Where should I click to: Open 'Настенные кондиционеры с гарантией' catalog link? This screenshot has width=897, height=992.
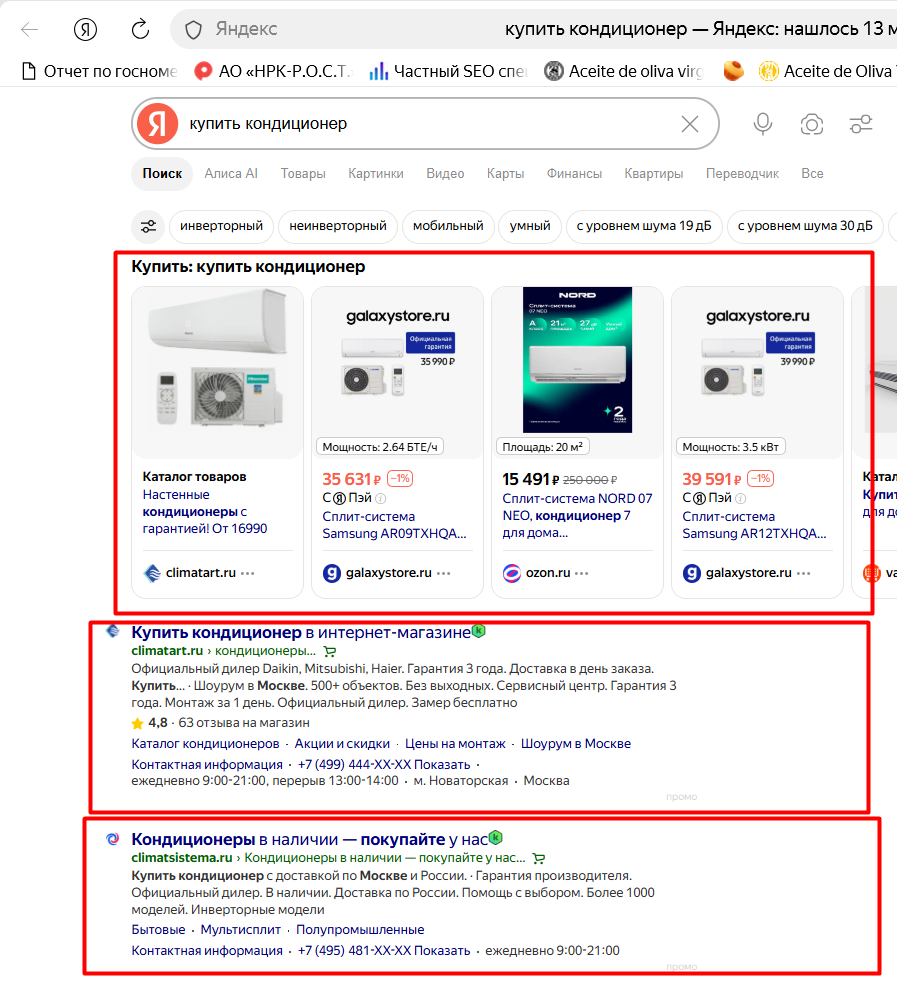[x=205, y=511]
